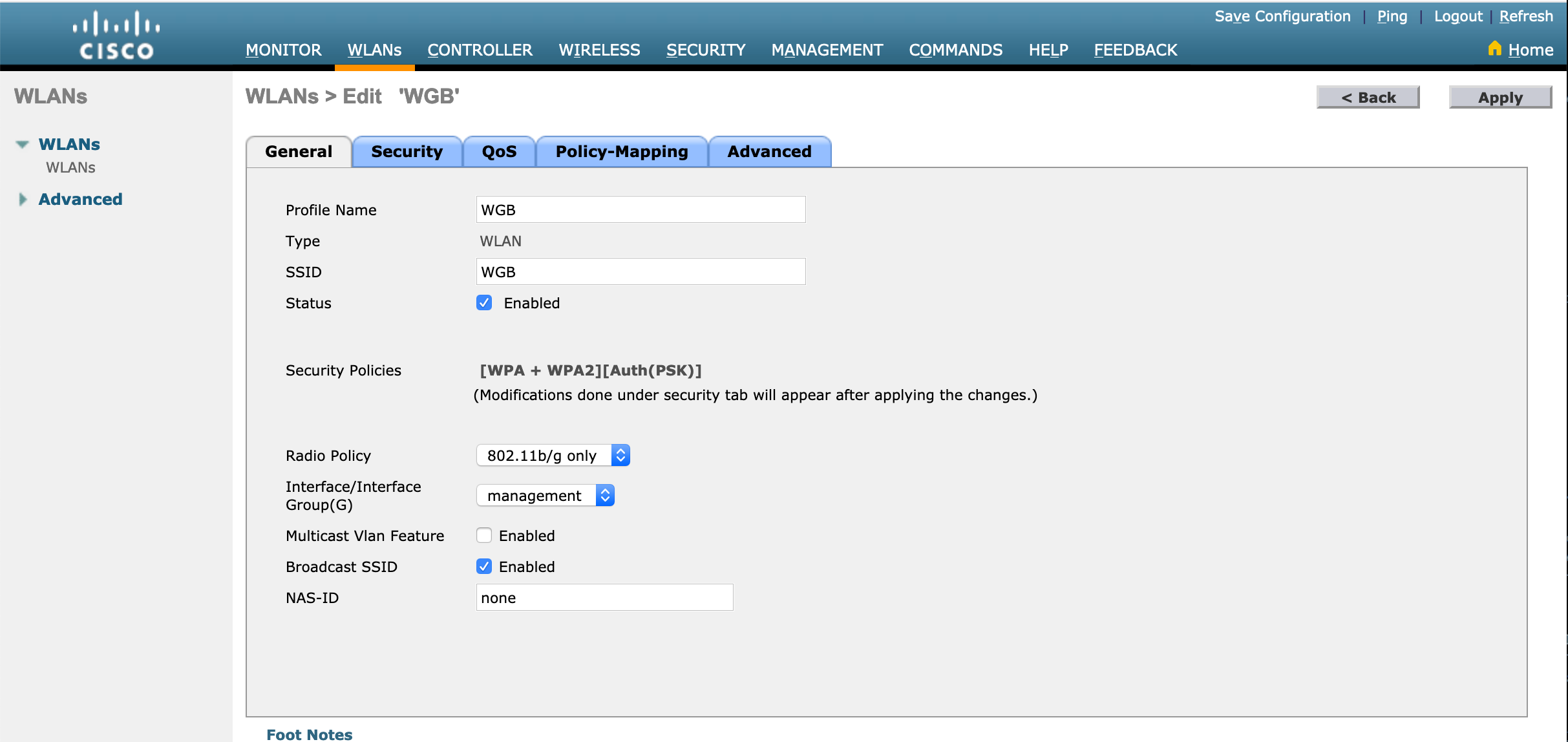Screen dimensions: 1568x742
Task: Click inside the NAS-ID input field
Action: (x=604, y=597)
